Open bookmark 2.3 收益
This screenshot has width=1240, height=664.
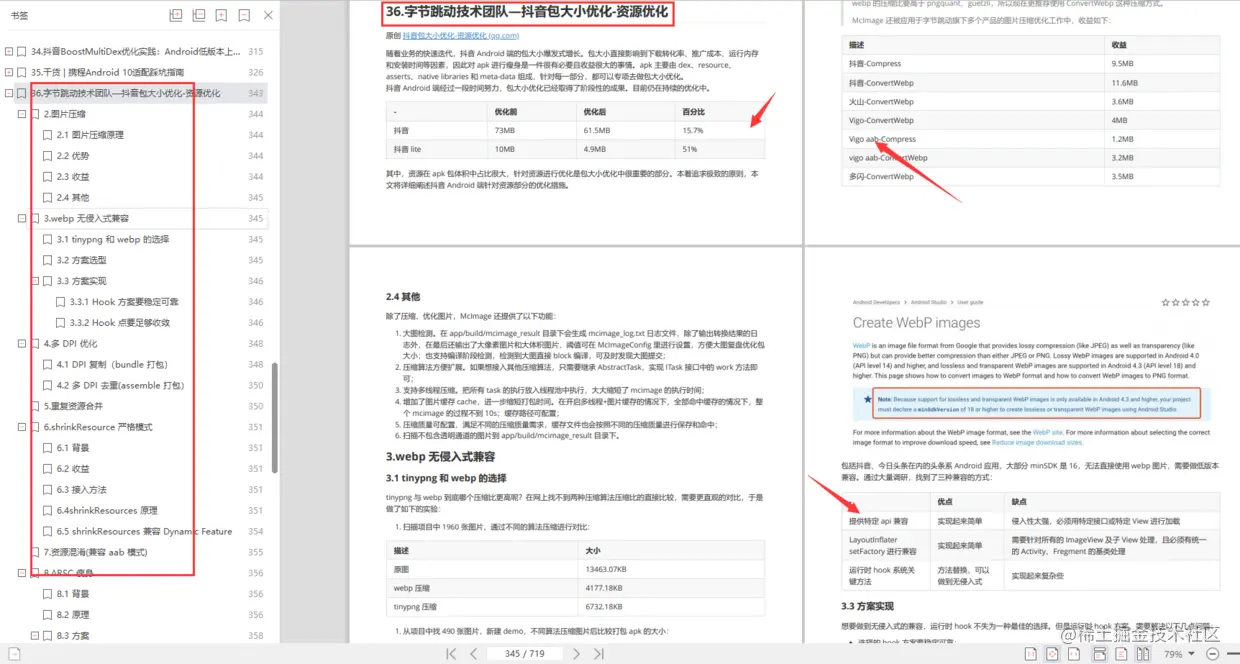[x=73, y=177]
